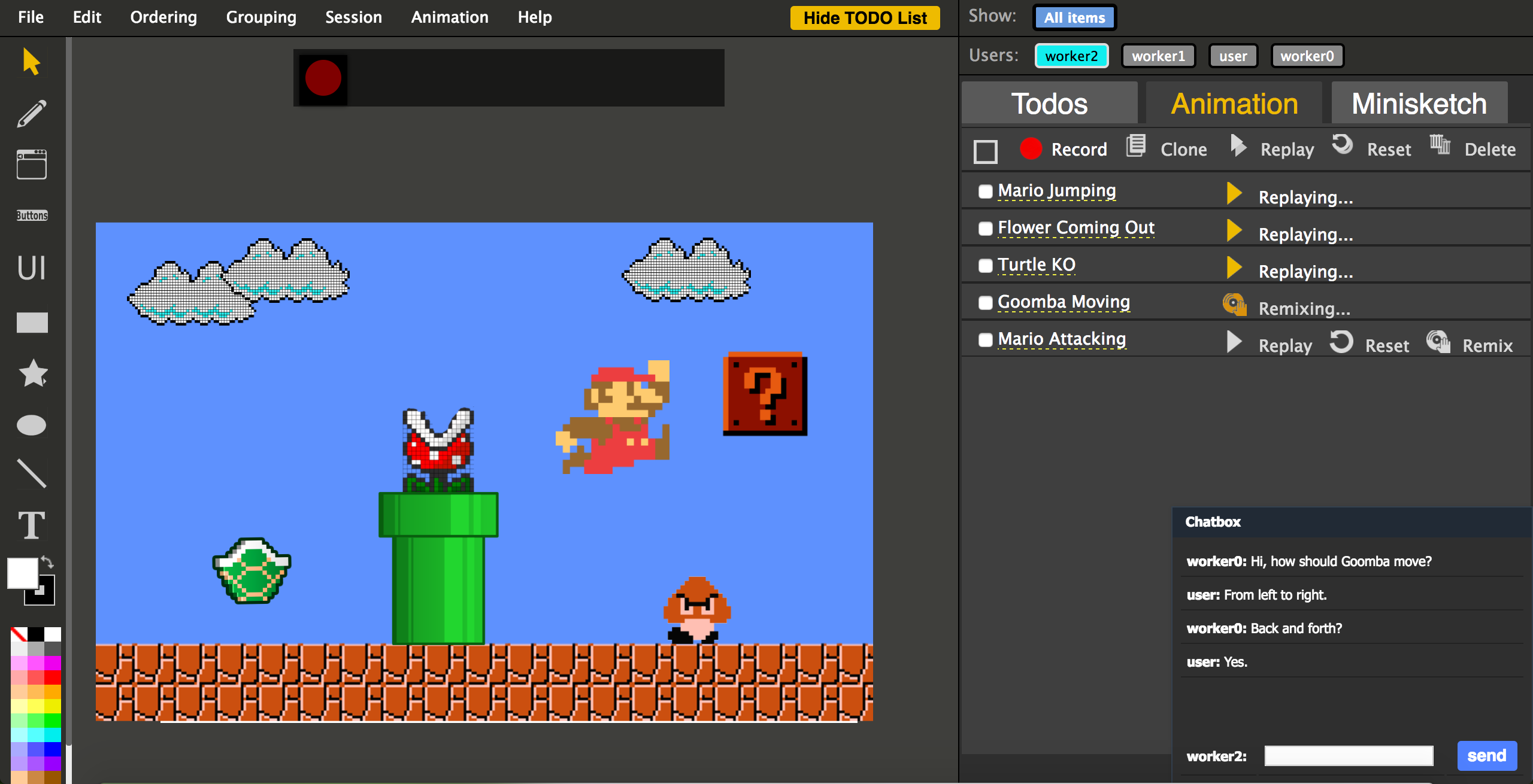Check the Mario Attacking checkbox
Screen dimensions: 1533x784
coord(985,339)
